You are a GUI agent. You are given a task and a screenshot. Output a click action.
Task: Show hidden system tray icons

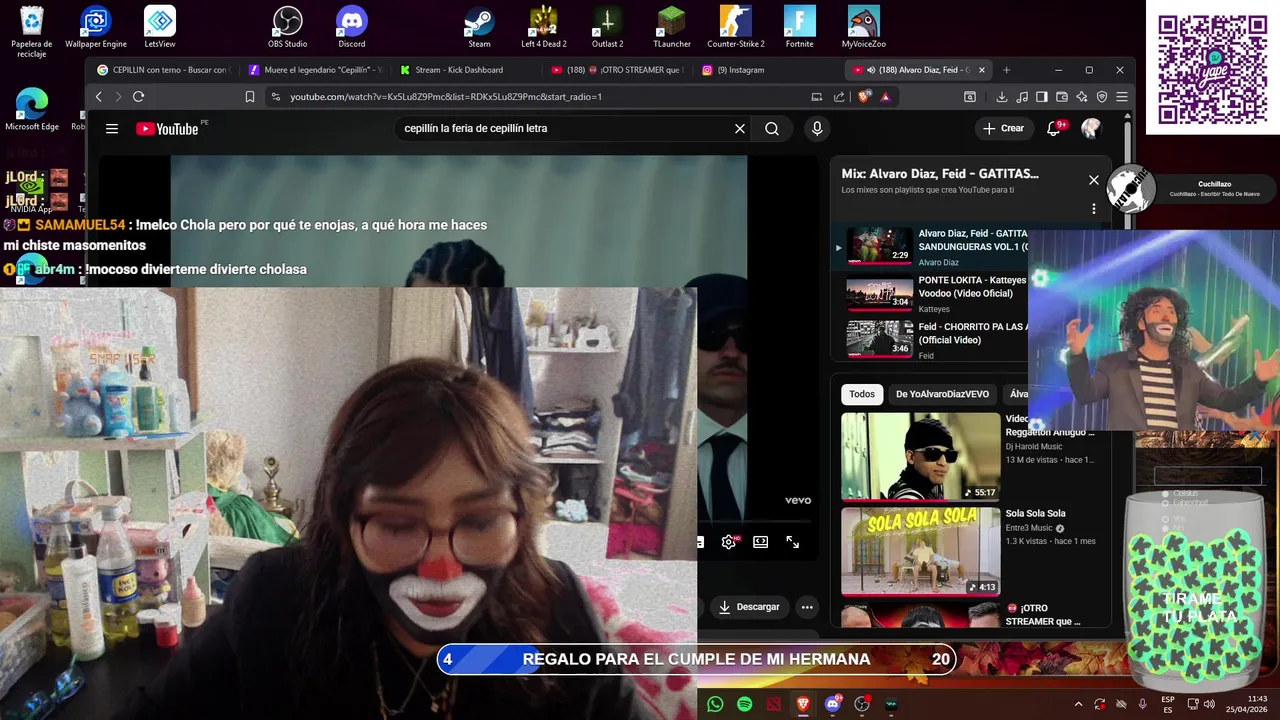pyautogui.click(x=1078, y=705)
